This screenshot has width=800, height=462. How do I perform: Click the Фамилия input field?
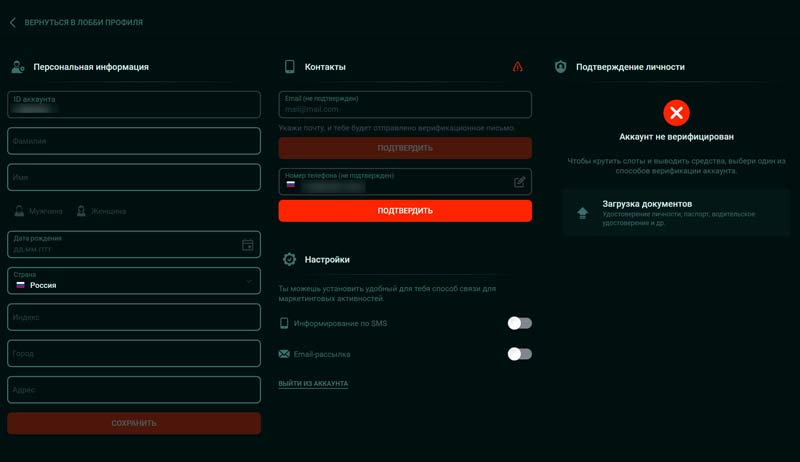pos(134,141)
